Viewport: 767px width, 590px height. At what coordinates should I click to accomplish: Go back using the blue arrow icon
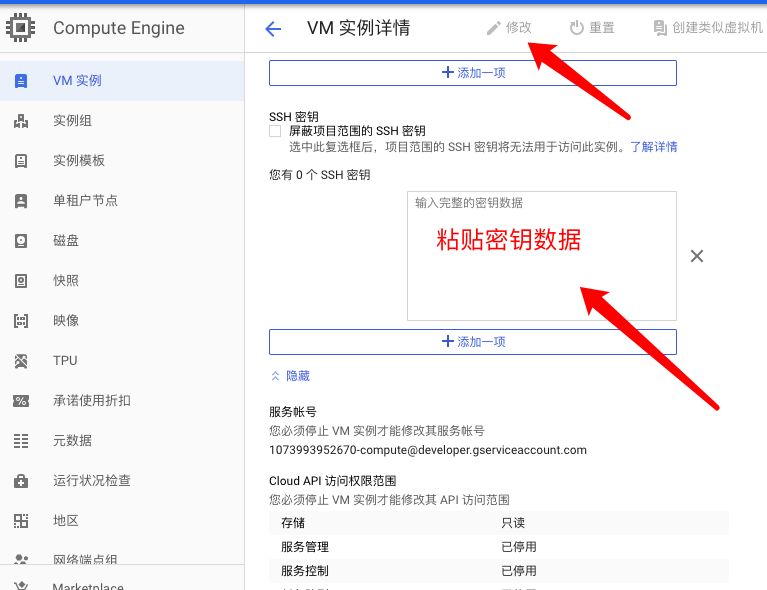coord(273,29)
